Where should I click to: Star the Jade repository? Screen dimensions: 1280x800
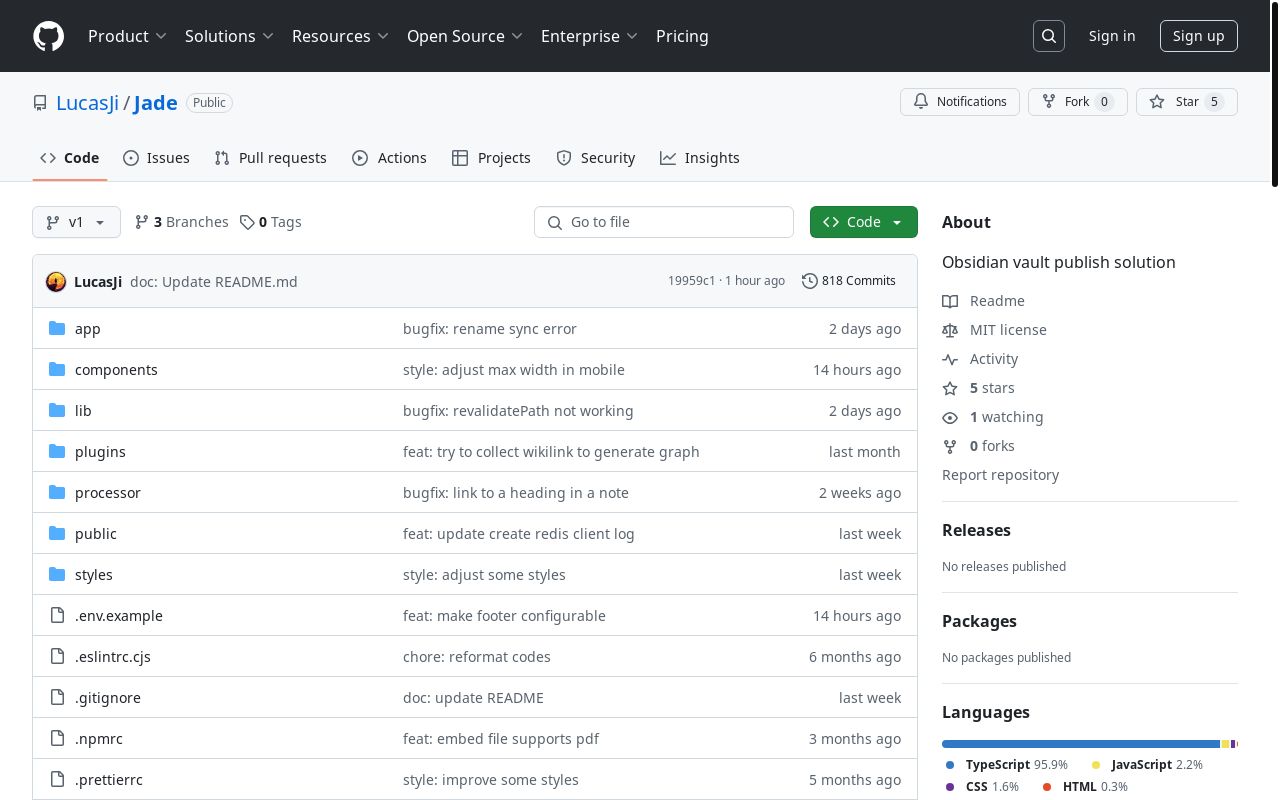[x=1186, y=102]
